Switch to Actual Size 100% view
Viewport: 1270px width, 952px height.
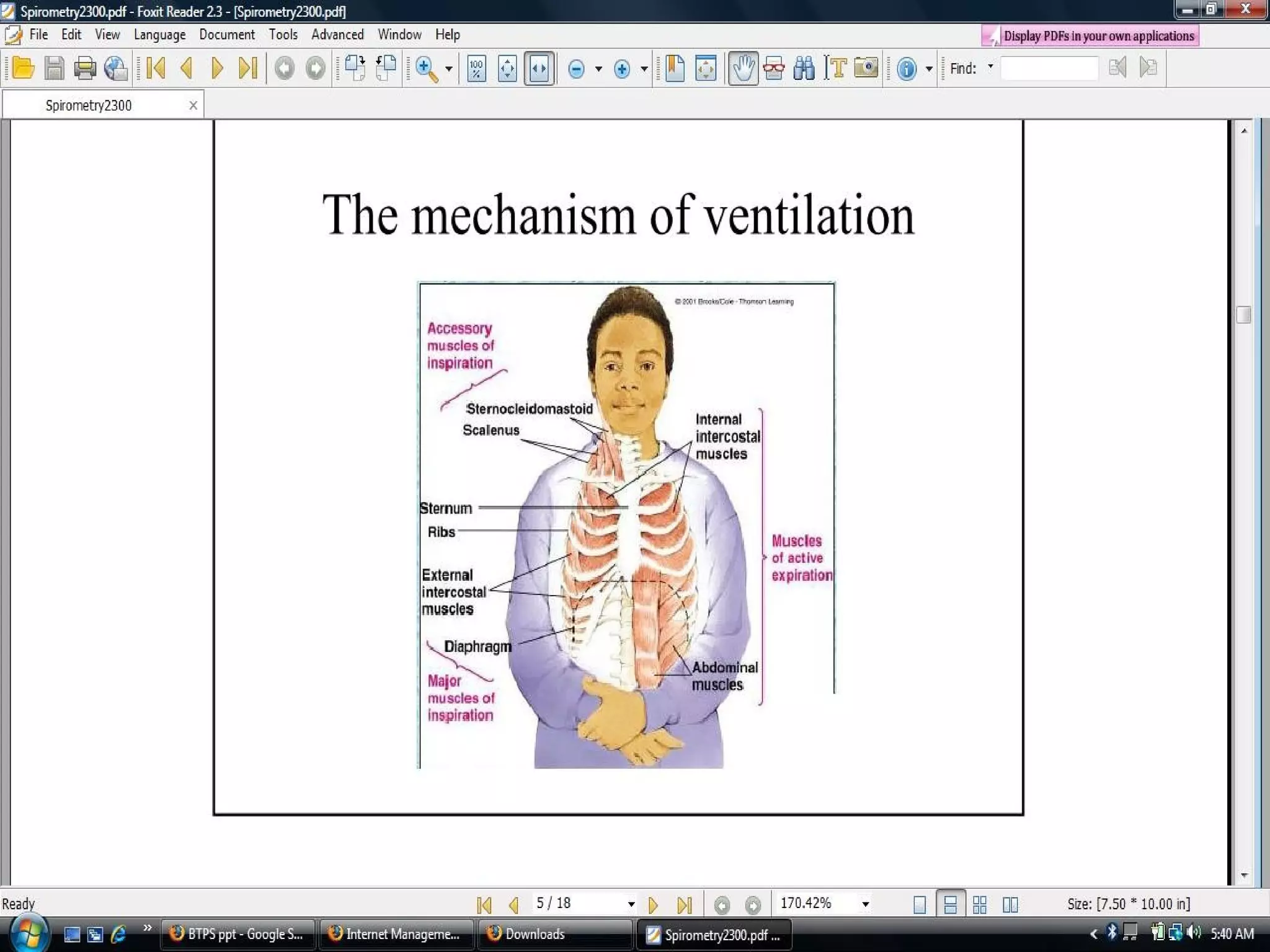click(x=476, y=68)
